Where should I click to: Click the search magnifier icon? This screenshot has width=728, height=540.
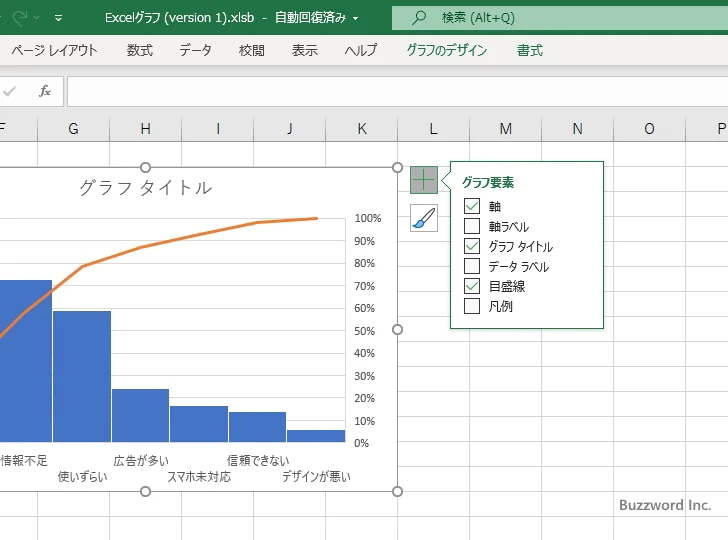418,18
